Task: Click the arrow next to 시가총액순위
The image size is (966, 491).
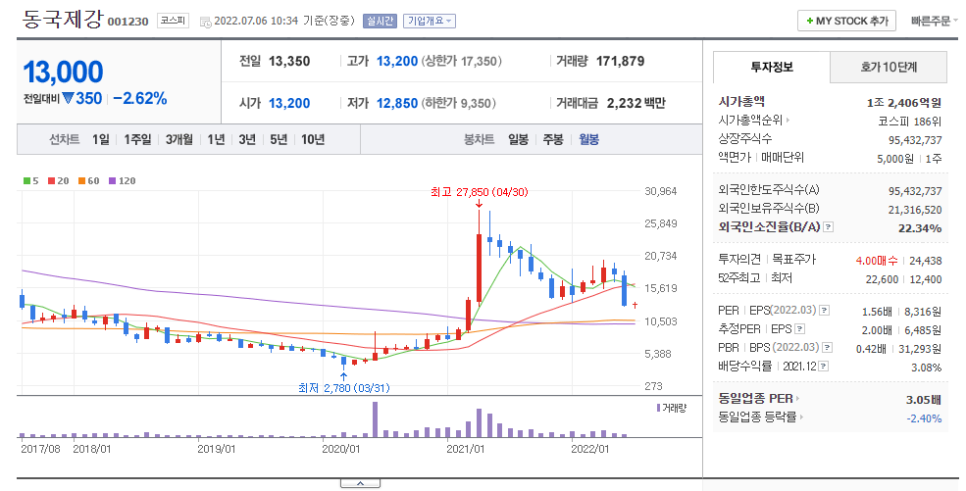Action: pos(787,121)
